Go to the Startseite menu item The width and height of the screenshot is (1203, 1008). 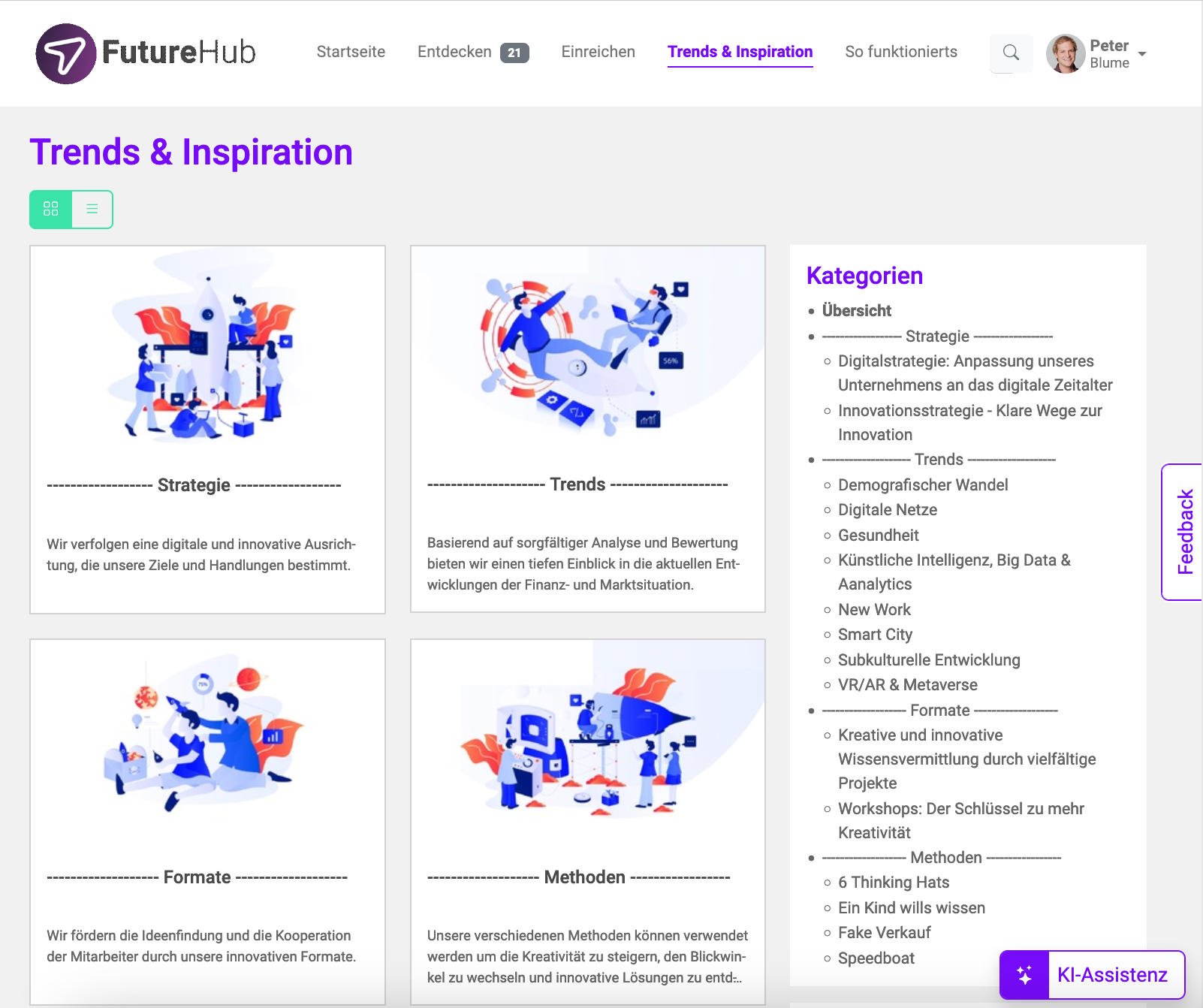point(351,52)
